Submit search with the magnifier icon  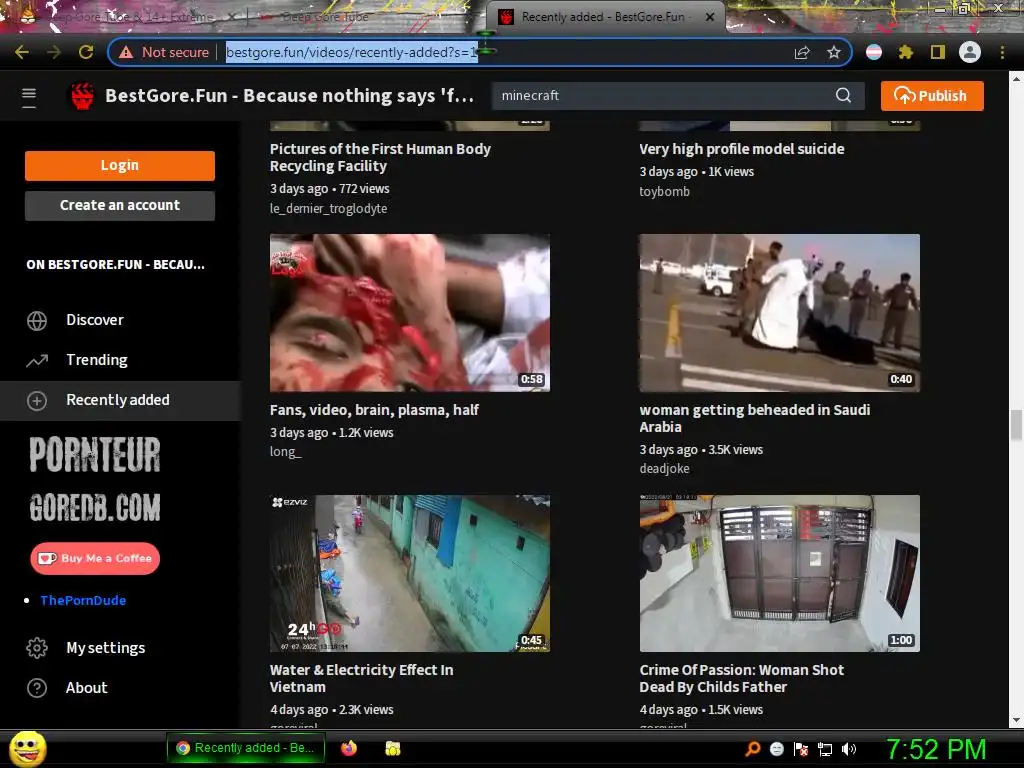point(843,96)
